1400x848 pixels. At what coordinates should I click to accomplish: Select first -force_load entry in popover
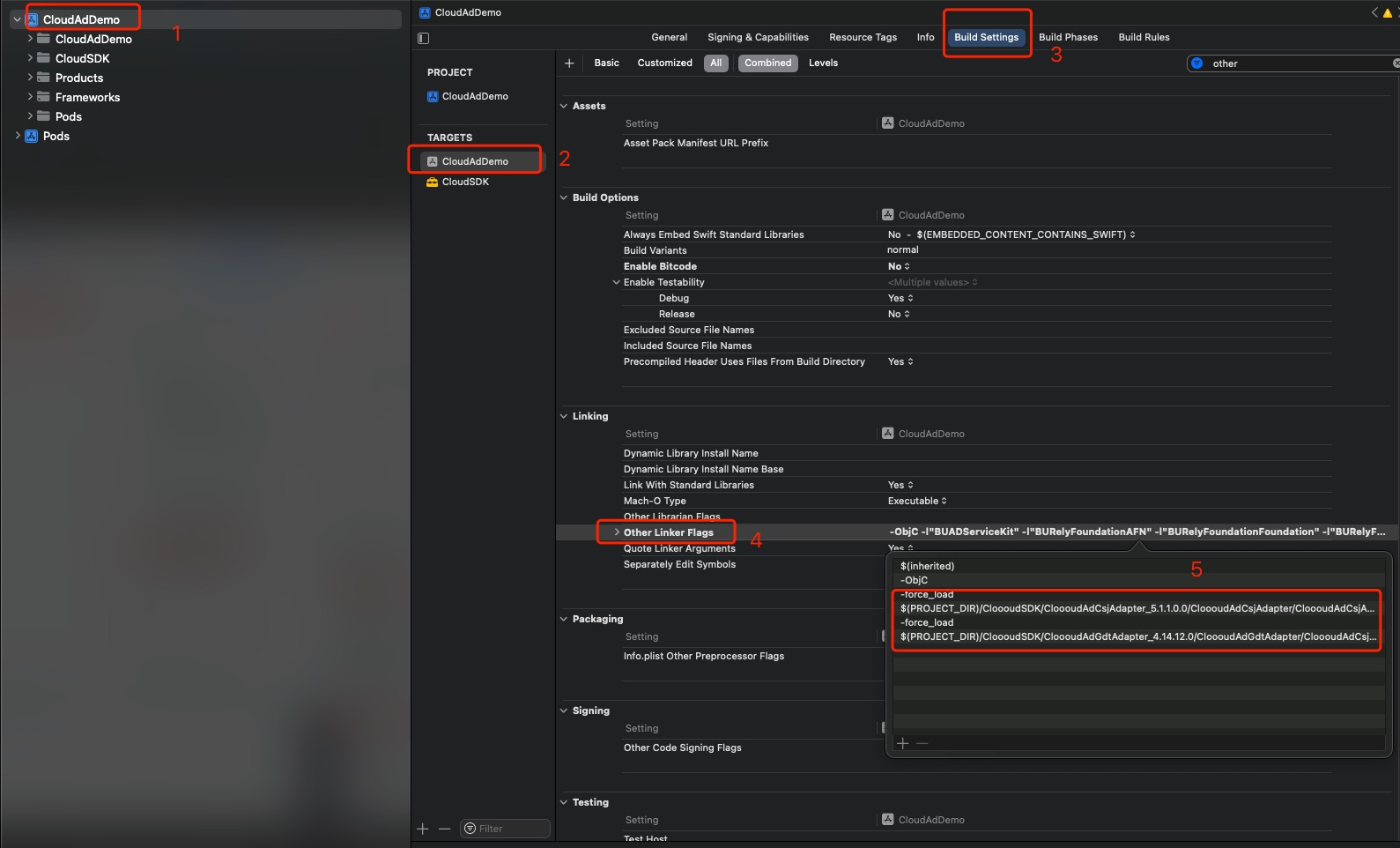click(x=1138, y=594)
